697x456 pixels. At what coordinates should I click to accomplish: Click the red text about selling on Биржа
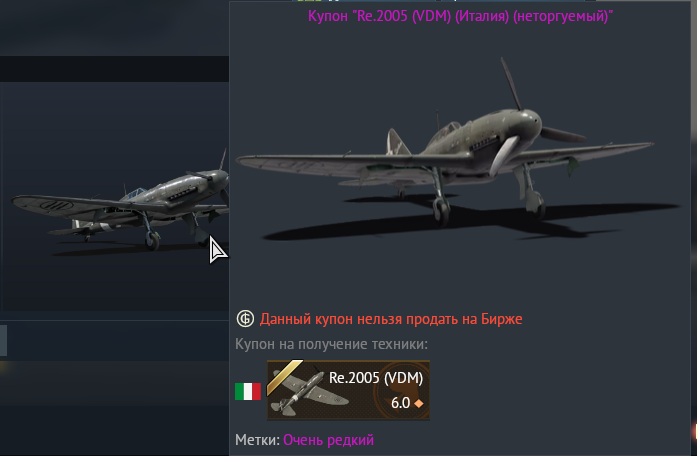391,319
